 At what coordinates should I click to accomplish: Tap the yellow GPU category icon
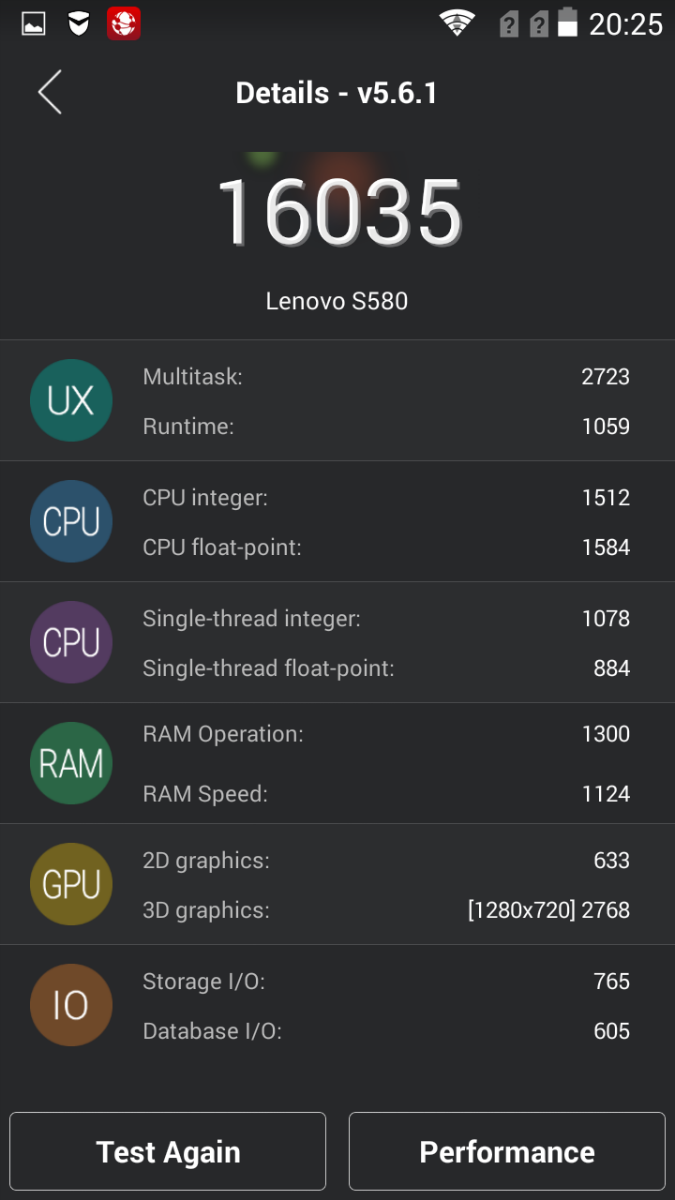(71, 885)
